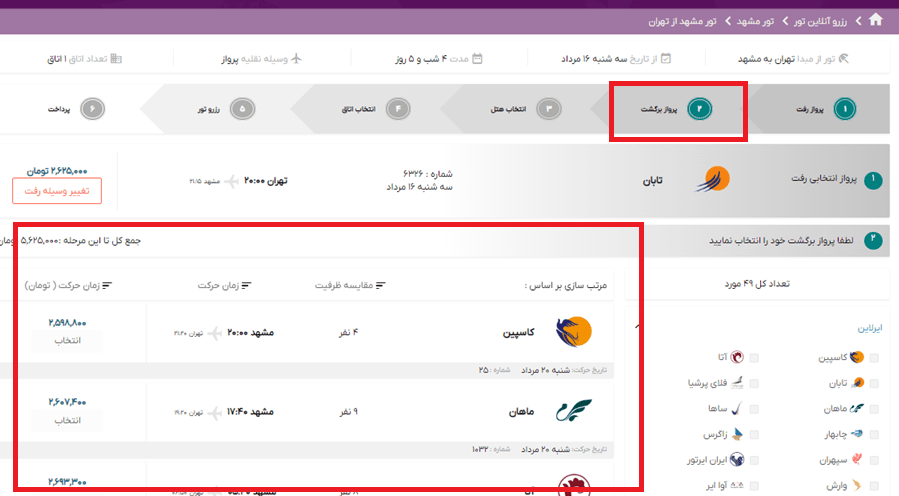899x496 pixels.
Task: Click the change outbound transport button
Action: 57,190
